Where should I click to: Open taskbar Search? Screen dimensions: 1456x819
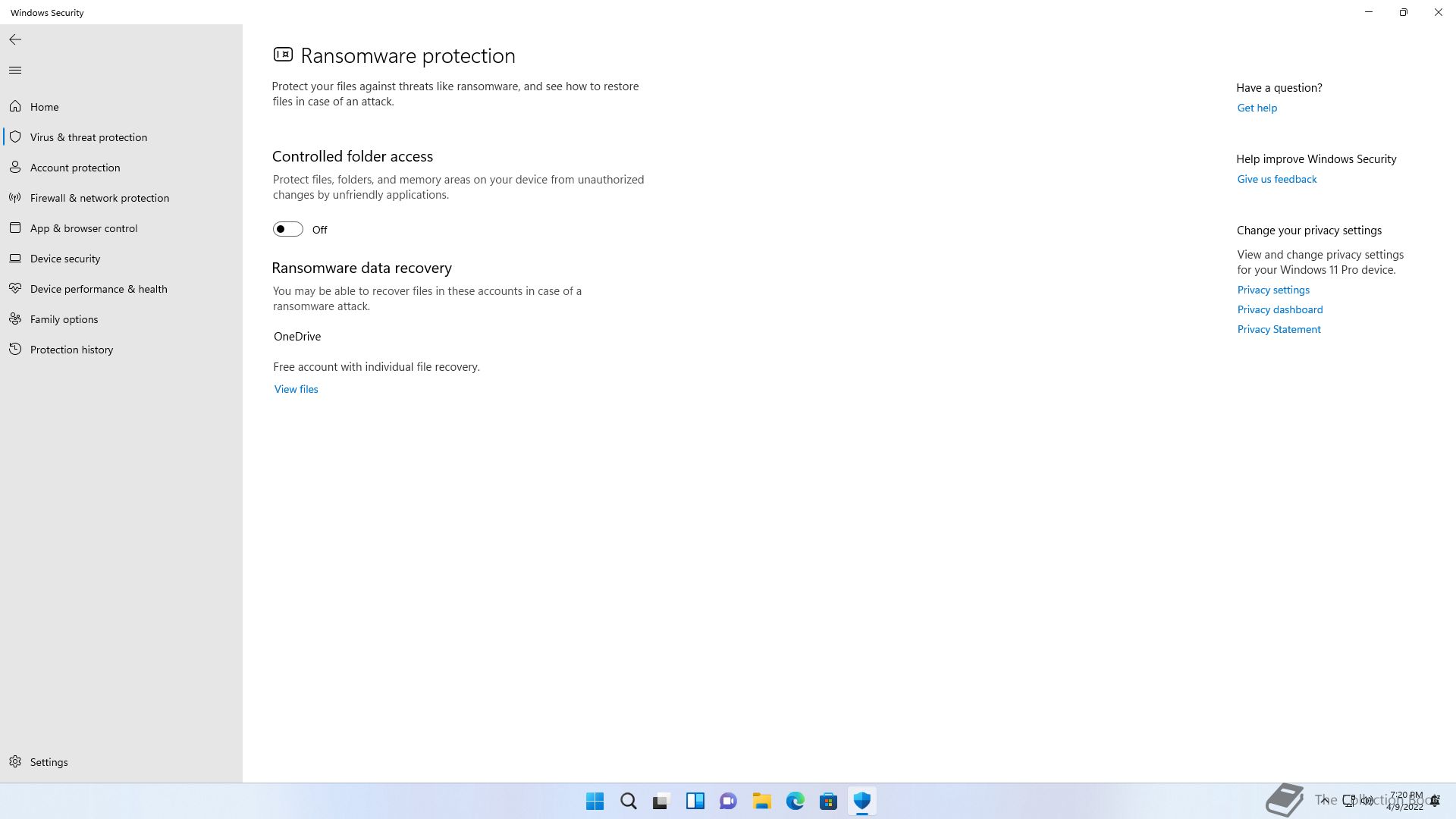tap(629, 801)
